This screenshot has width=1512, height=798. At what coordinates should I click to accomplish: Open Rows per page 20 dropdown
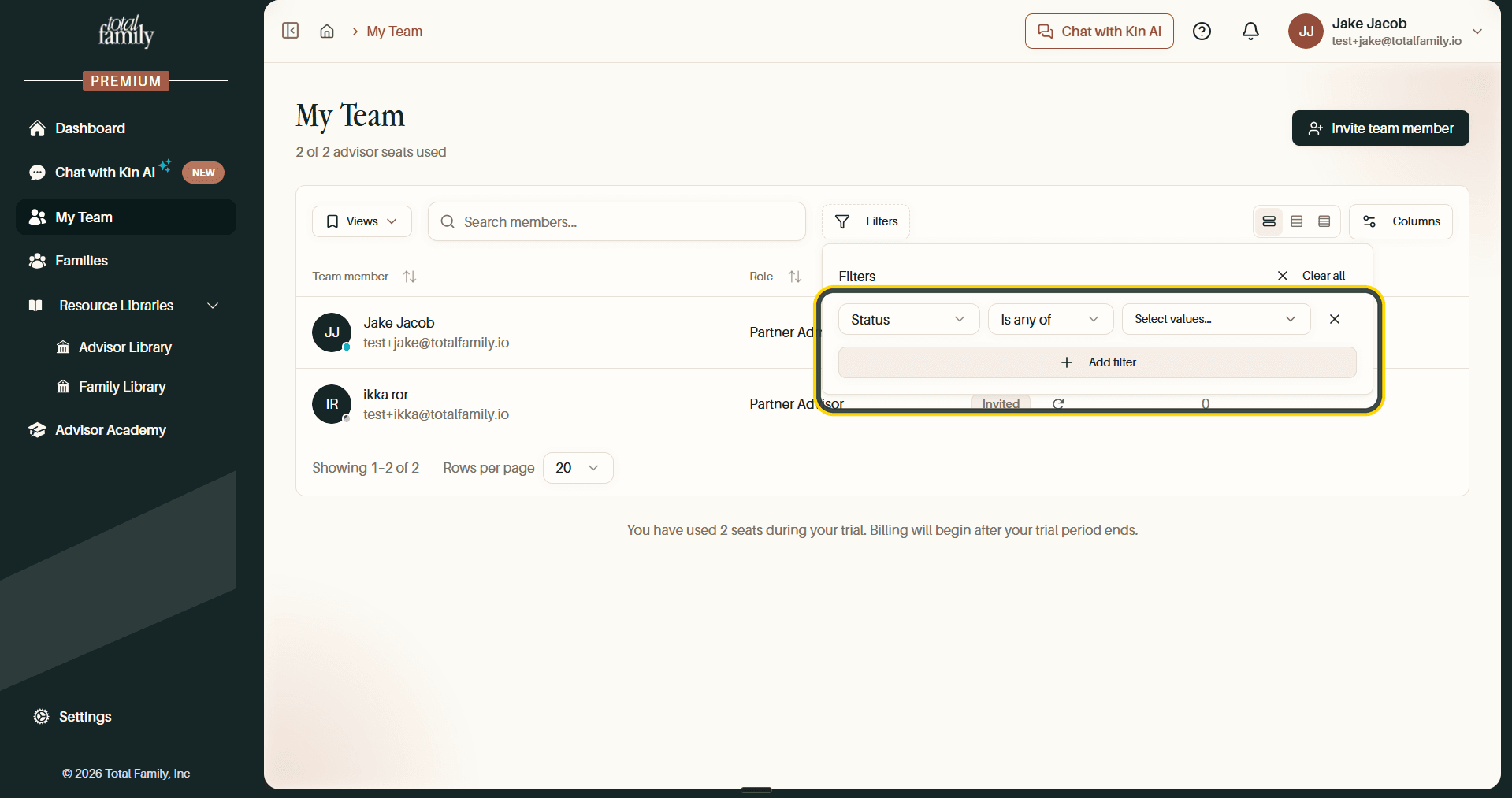(x=578, y=468)
